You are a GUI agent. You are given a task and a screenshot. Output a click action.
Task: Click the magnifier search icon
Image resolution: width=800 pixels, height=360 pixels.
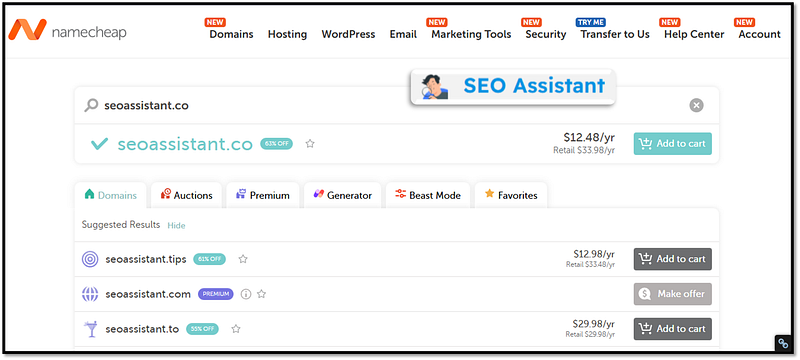(91, 106)
